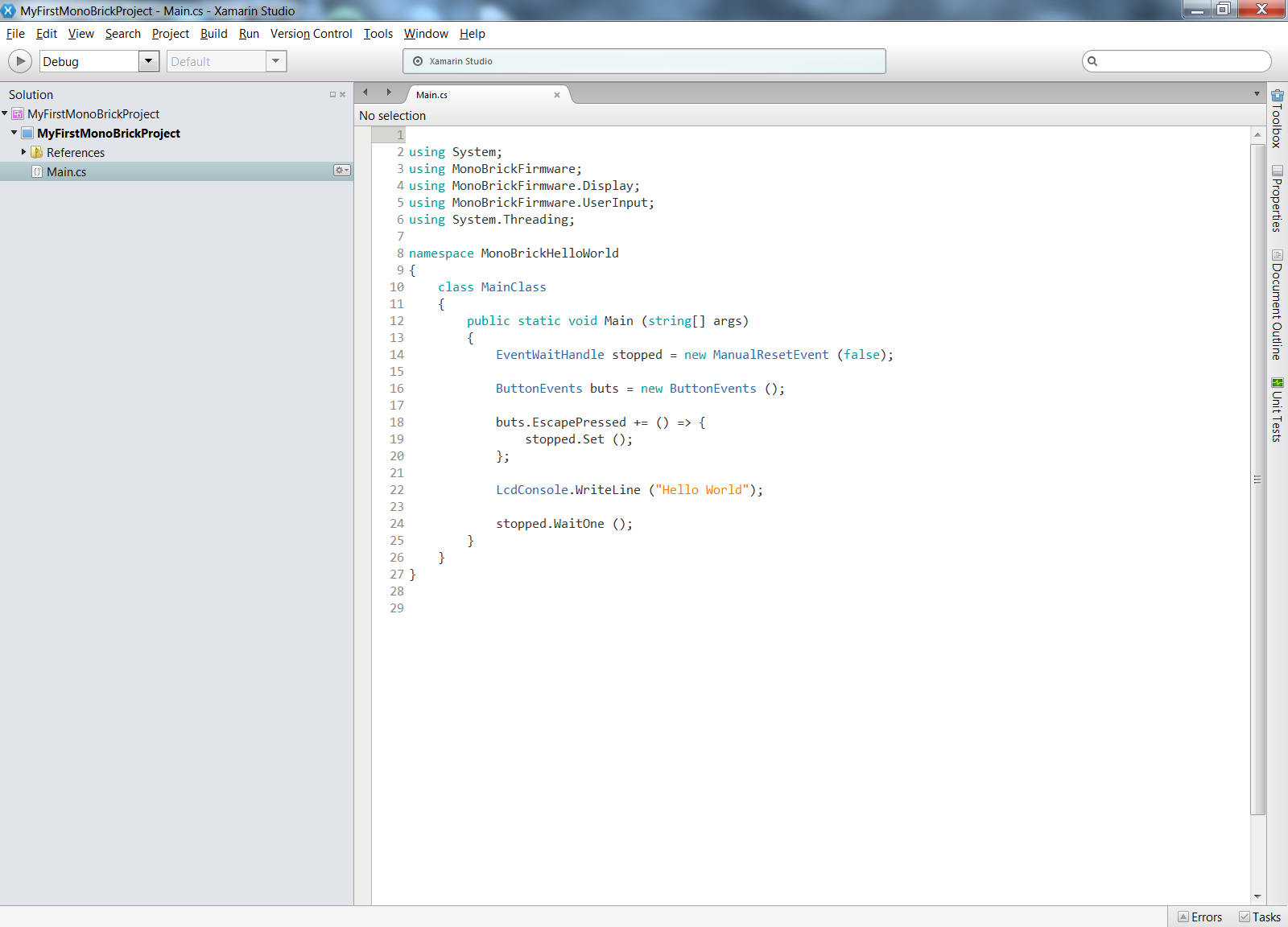Close the Main.cs tab
Screen dimensions: 1288x927
pyautogui.click(x=556, y=95)
